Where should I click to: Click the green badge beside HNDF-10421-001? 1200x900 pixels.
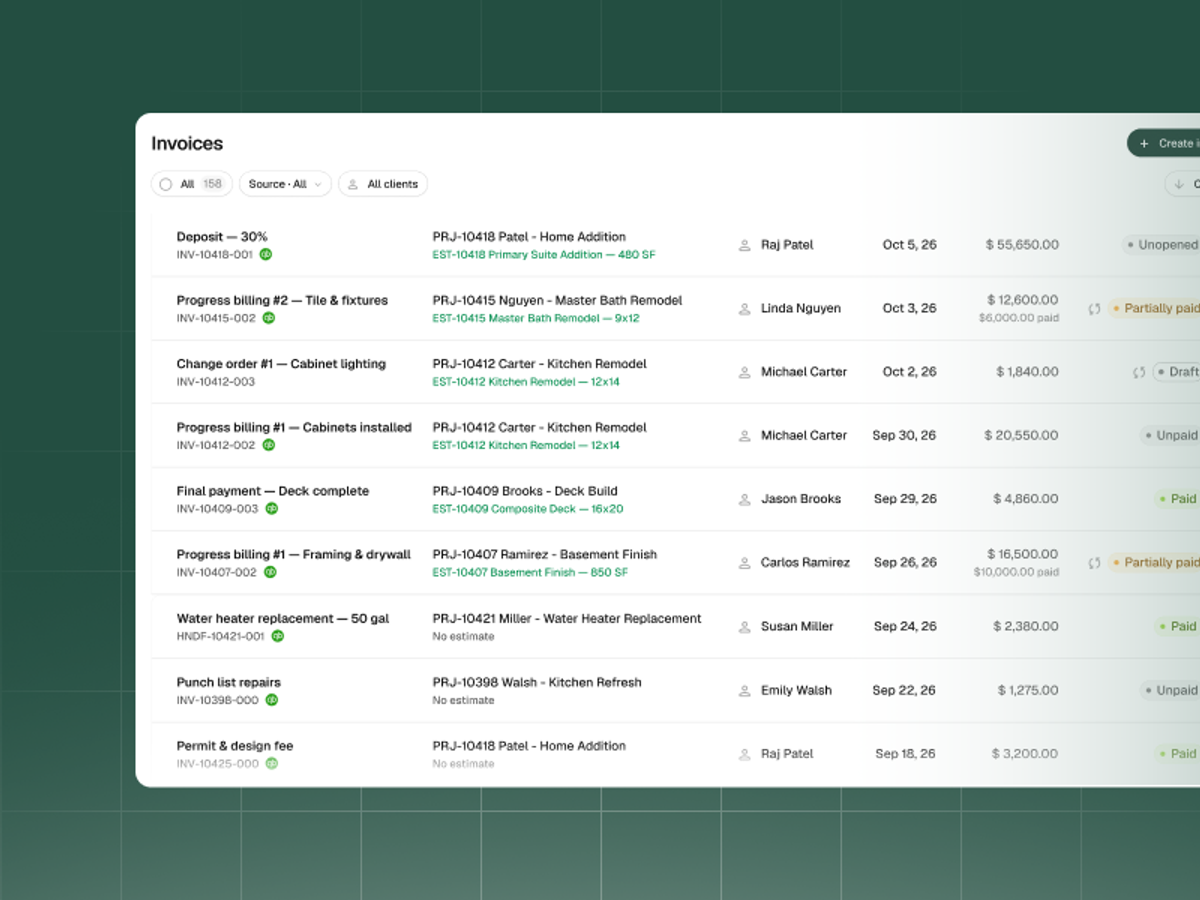coord(278,636)
